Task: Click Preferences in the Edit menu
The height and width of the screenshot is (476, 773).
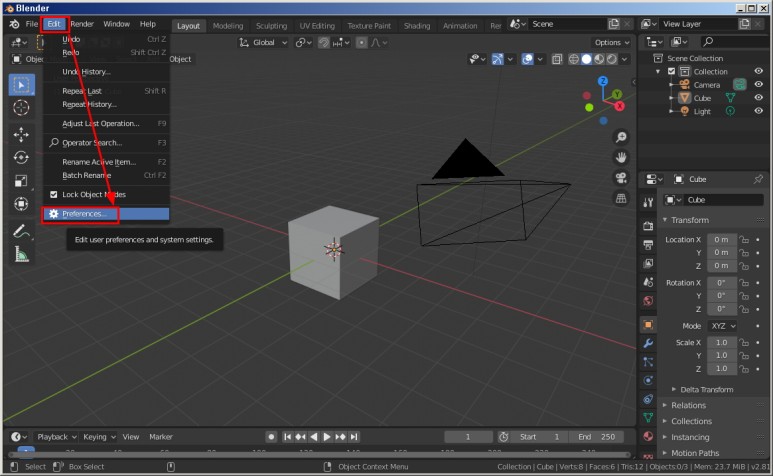Action: (x=106, y=214)
